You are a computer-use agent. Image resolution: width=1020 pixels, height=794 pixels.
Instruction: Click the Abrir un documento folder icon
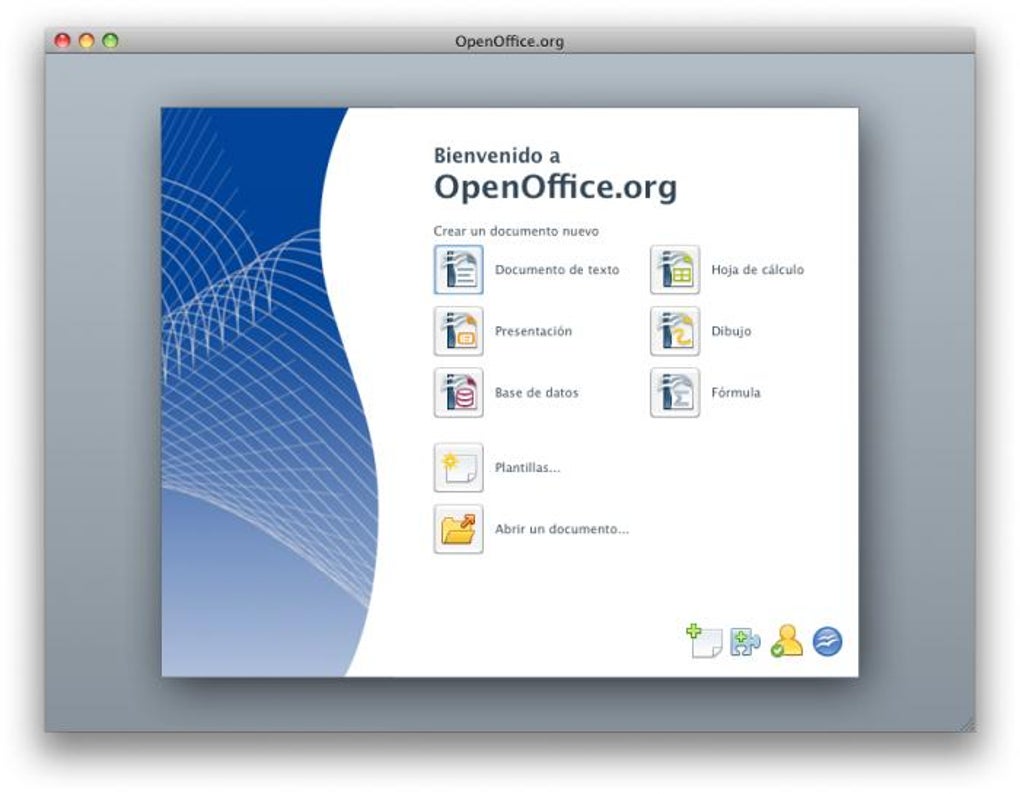[x=458, y=529]
